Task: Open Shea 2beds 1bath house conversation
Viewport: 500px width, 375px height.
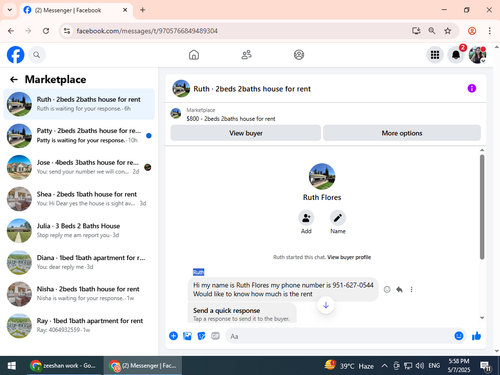Action: click(x=79, y=199)
